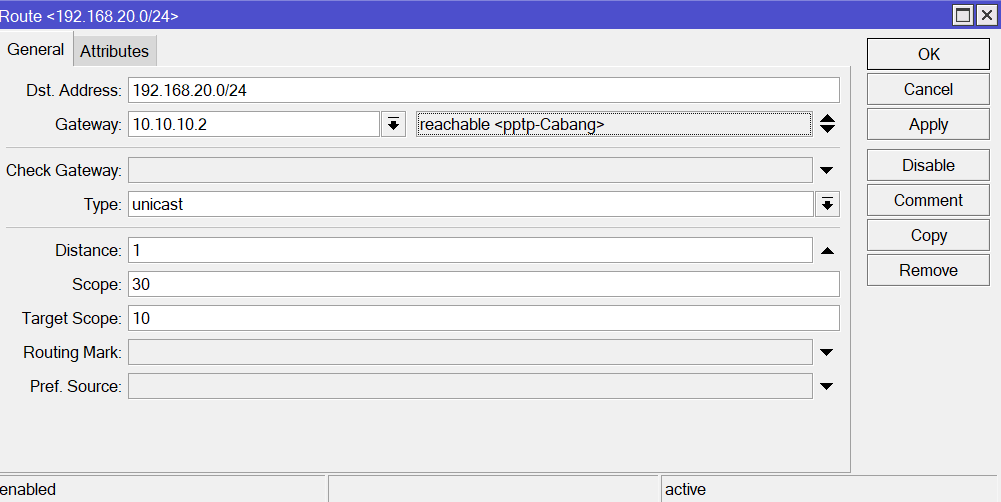
Task: Open the Attributes tab
Action: [114, 51]
